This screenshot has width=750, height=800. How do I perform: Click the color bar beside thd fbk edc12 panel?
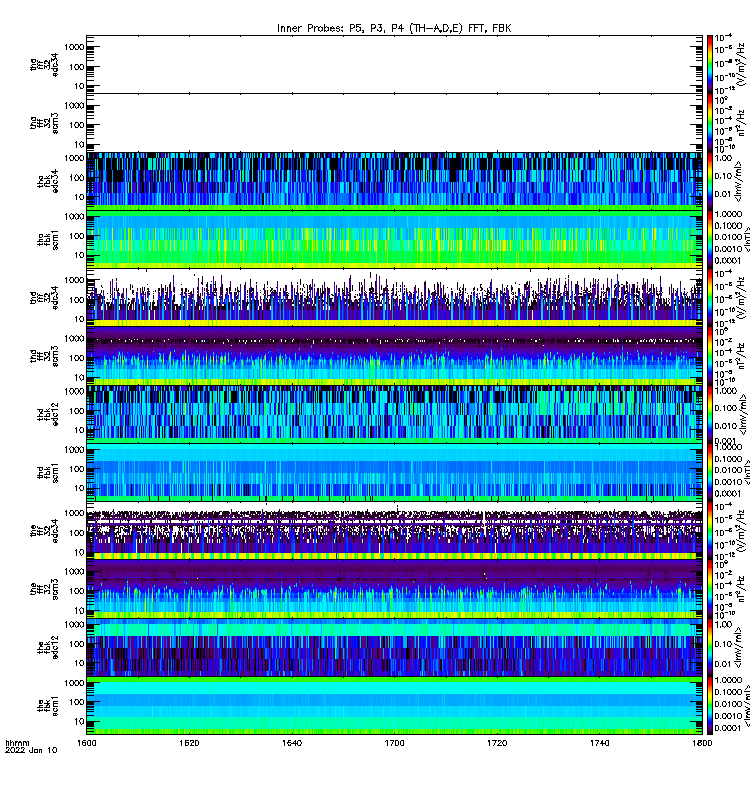point(710,414)
